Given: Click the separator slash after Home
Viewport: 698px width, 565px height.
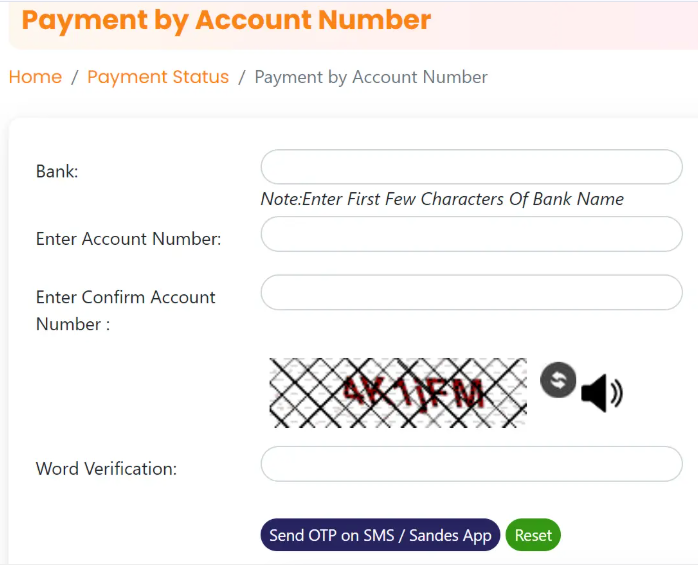Looking at the screenshot, I should tap(75, 77).
